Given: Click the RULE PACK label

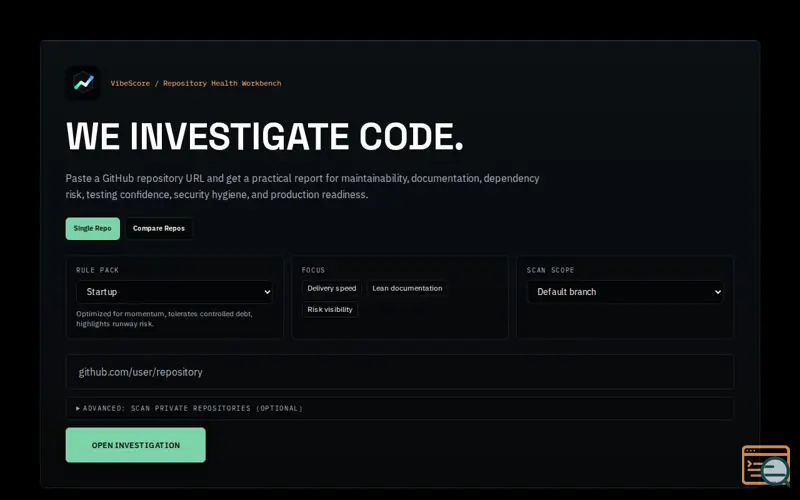Looking at the screenshot, I should click(97, 270).
